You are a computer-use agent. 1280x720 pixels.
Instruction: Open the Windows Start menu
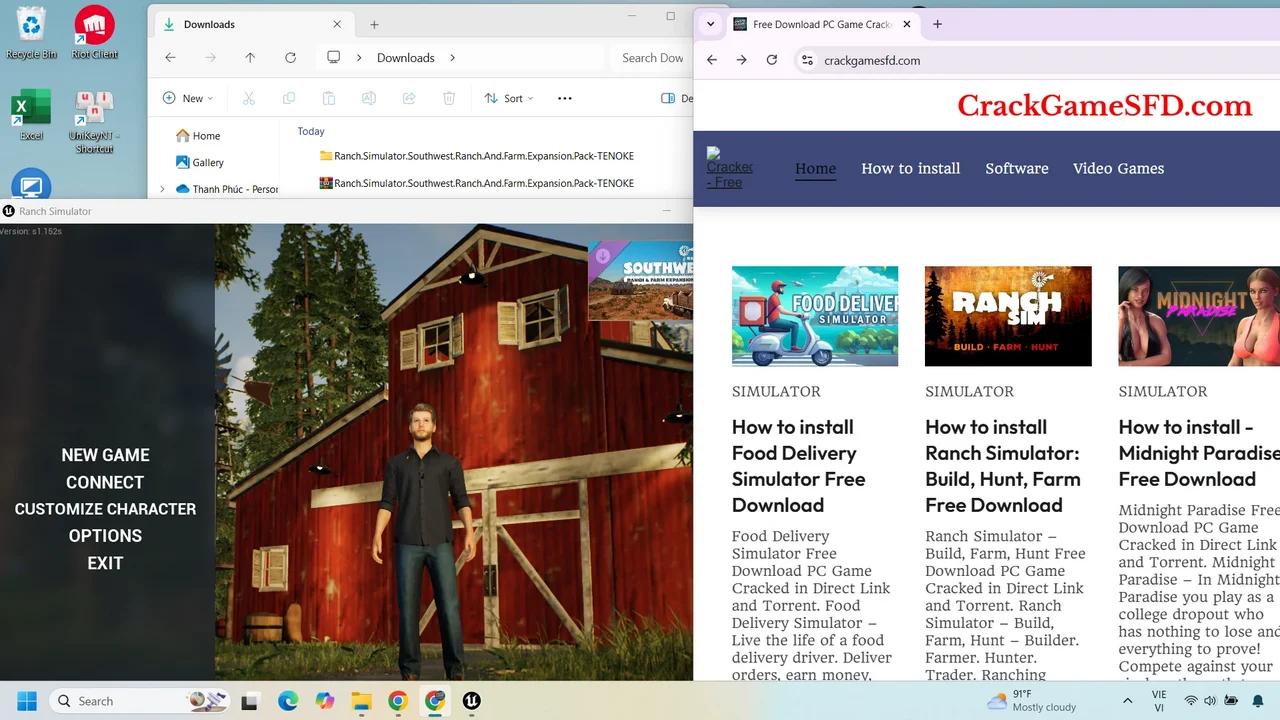pyautogui.click(x=27, y=701)
